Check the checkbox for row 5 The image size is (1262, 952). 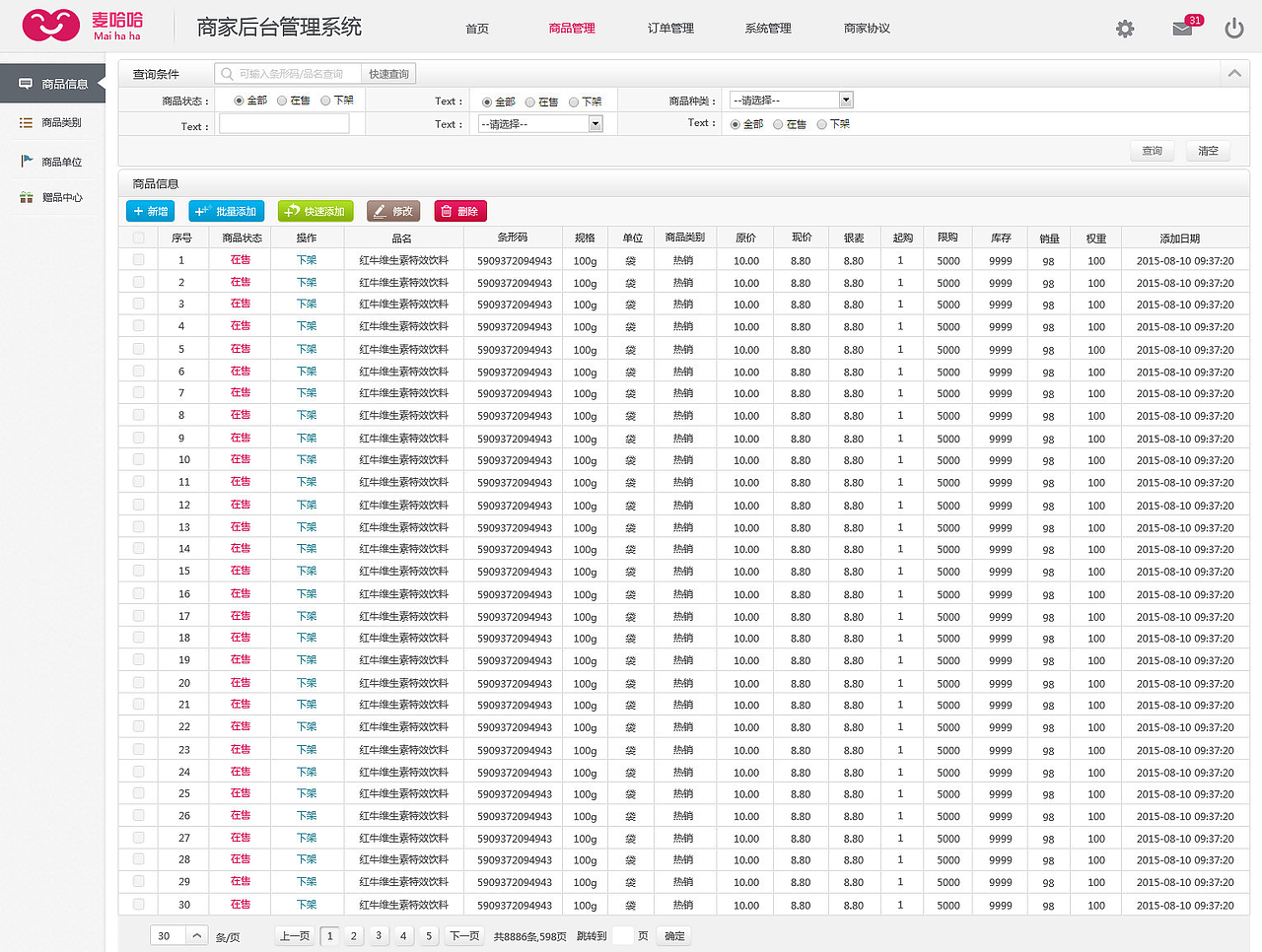click(x=138, y=349)
